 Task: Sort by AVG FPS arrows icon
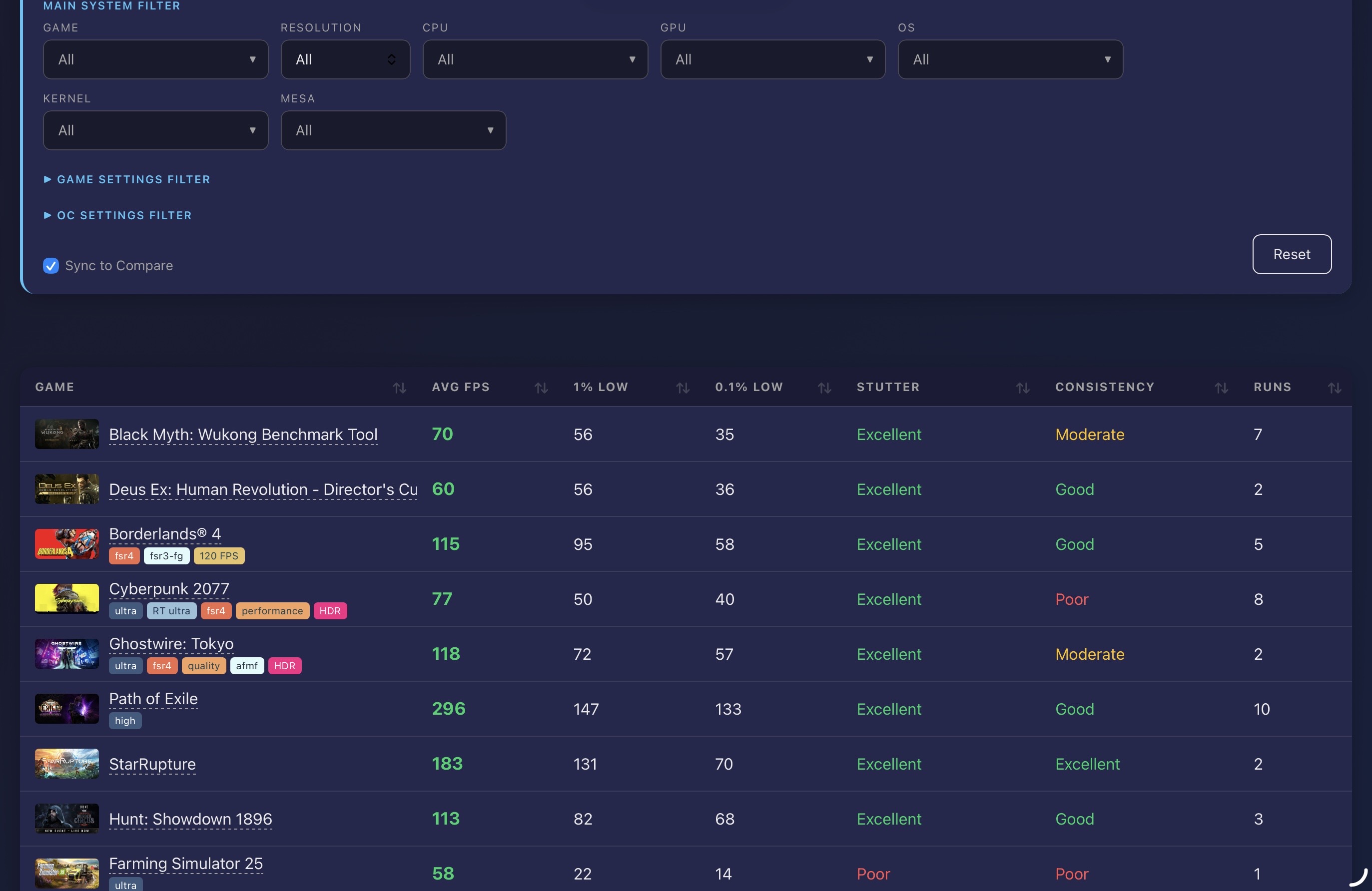tap(541, 388)
